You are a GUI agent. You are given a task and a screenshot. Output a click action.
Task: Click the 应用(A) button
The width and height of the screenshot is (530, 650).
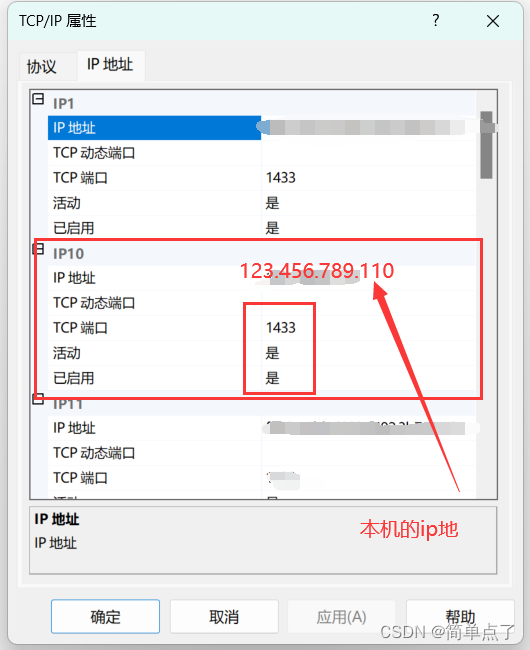[341, 616]
